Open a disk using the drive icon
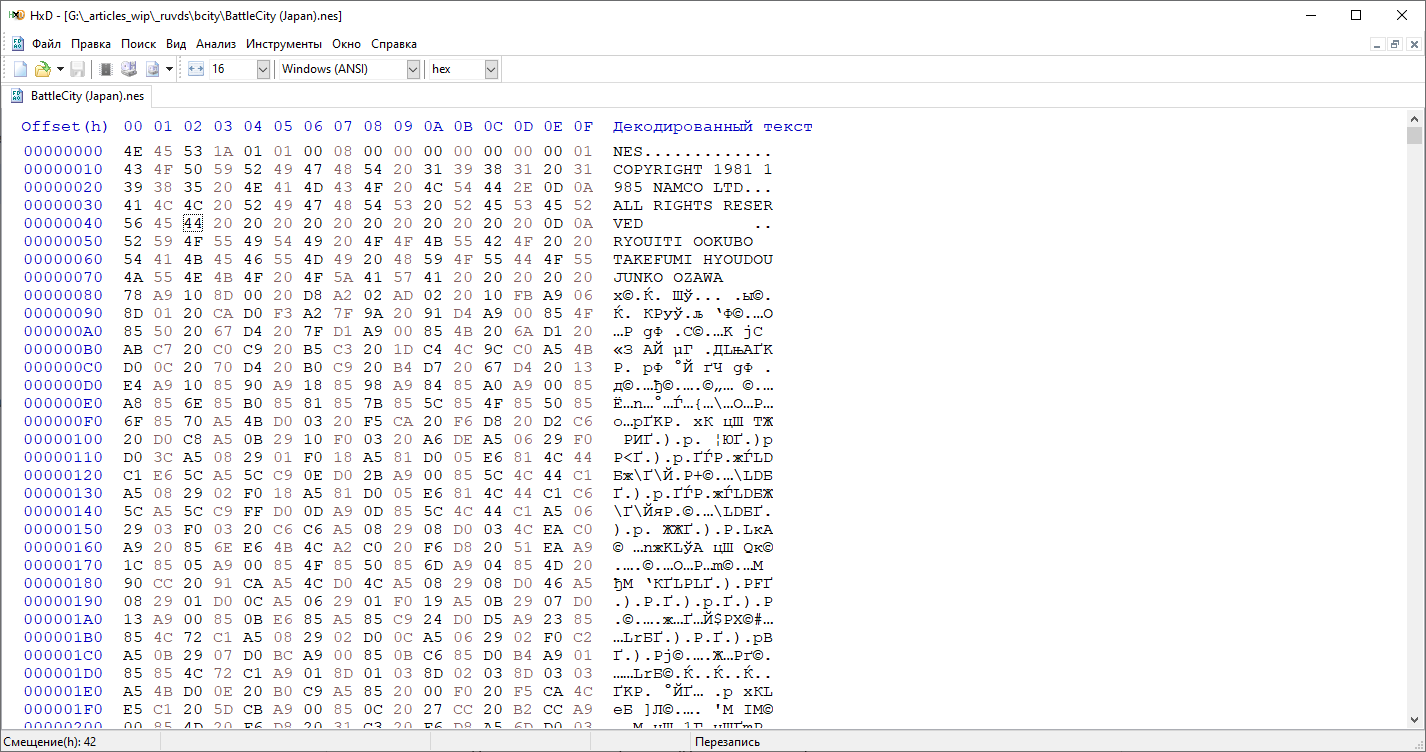Image resolution: width=1426 pixels, height=752 pixels. coord(129,69)
